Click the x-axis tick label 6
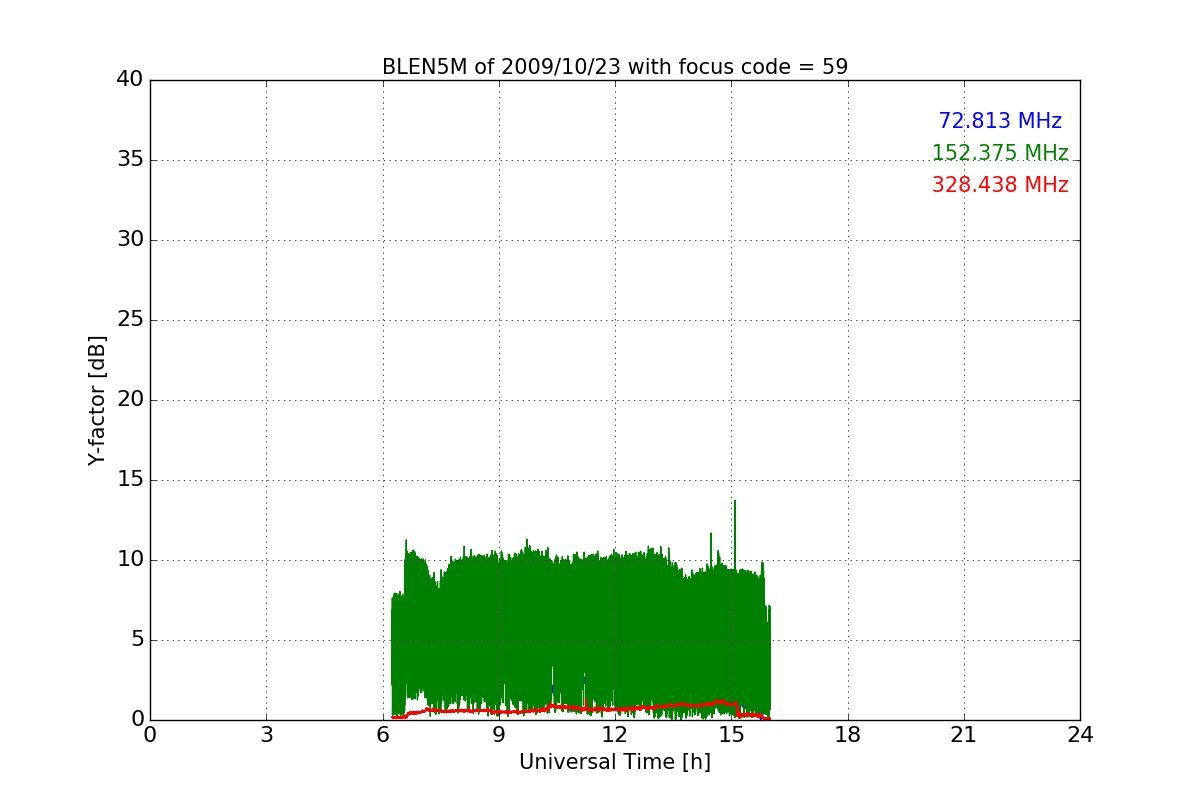This screenshot has width=1200, height=800. coord(383,735)
